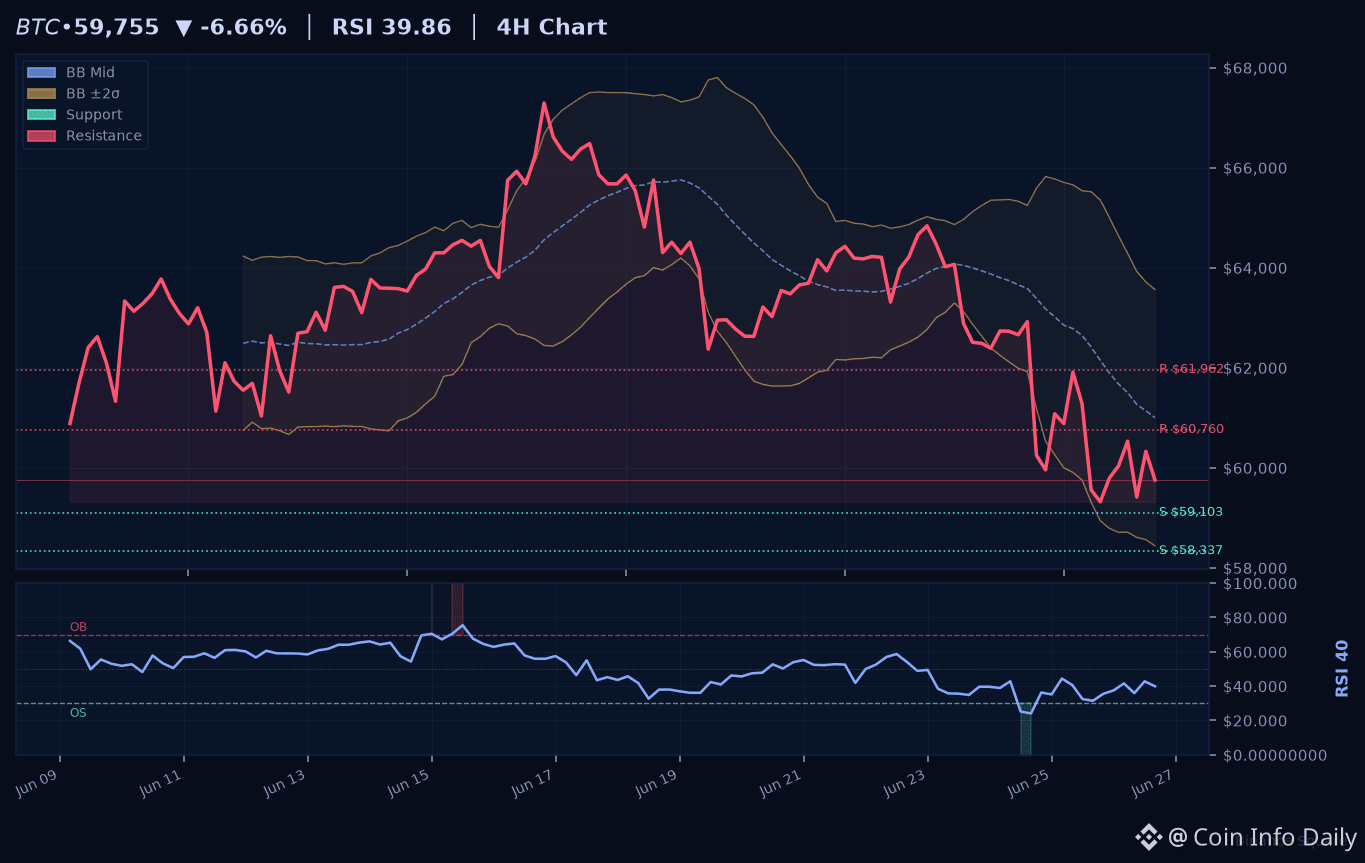Select the "S $58,337" support level label

pos(1191,550)
